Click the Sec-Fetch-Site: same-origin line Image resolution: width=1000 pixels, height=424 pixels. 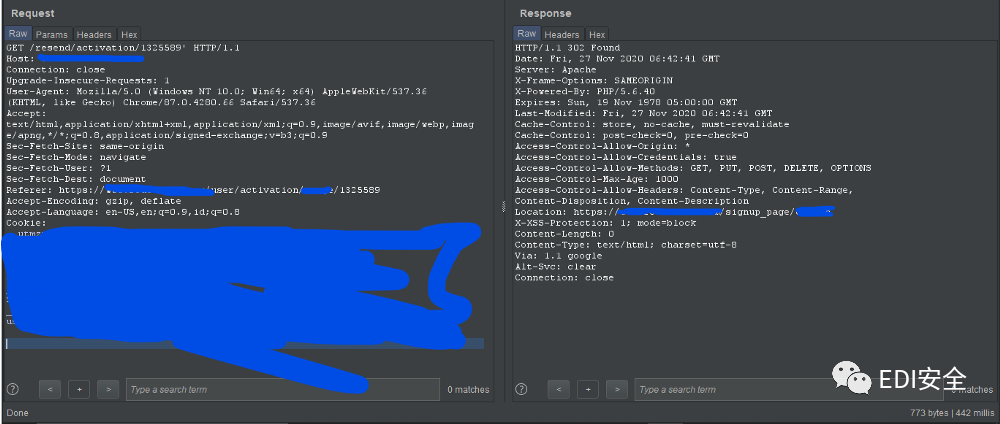(x=85, y=146)
